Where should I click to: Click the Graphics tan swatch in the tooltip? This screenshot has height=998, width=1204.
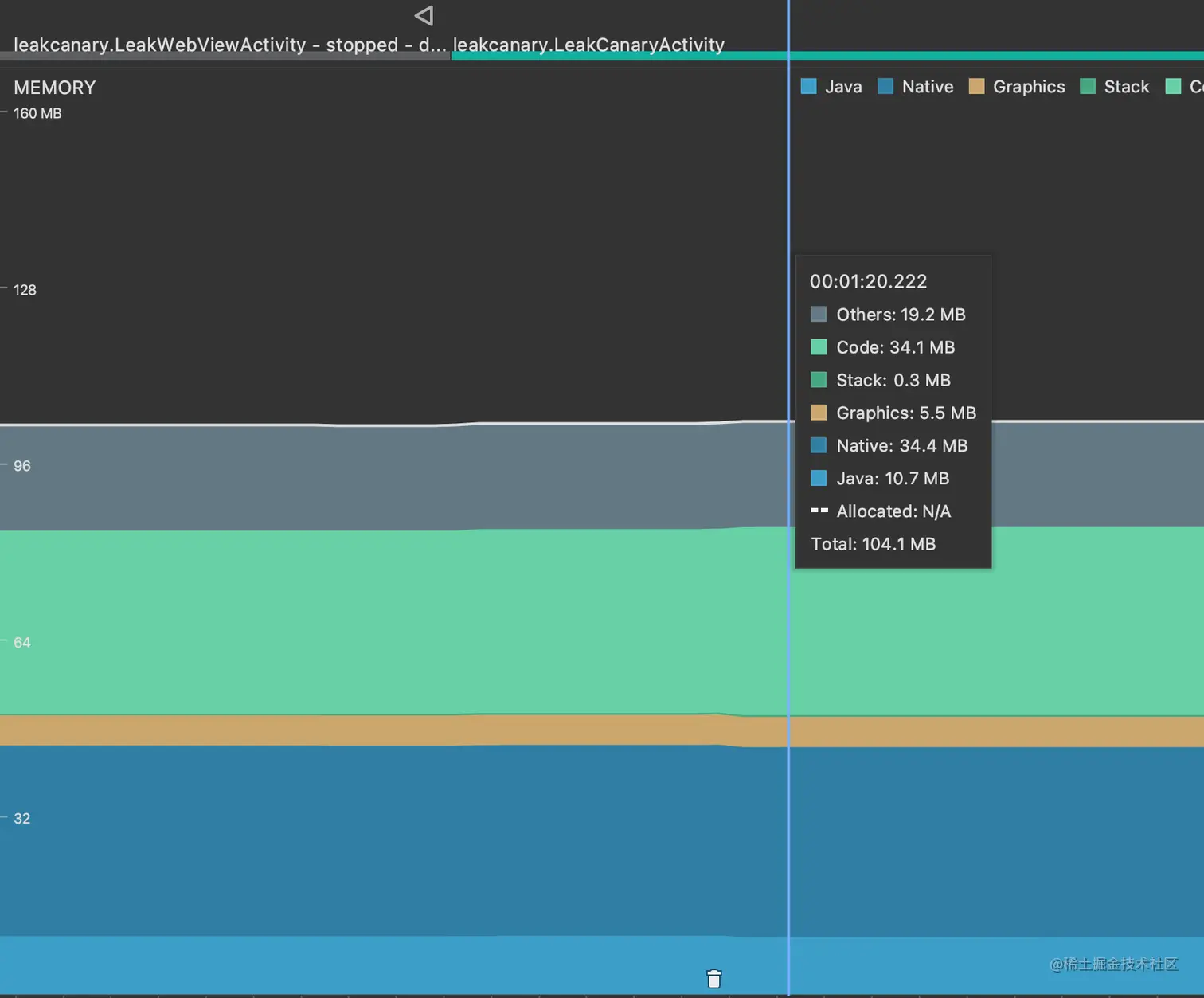[819, 412]
